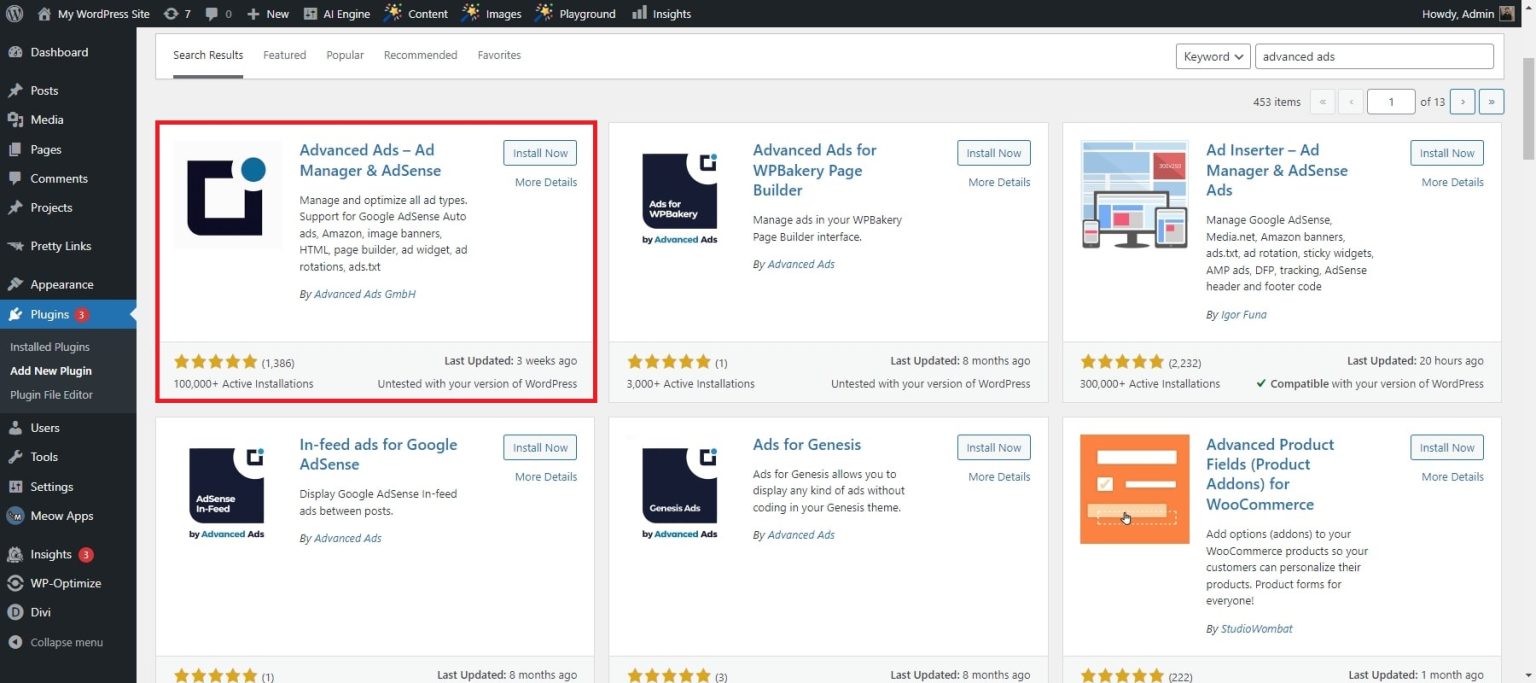Image resolution: width=1536 pixels, height=683 pixels.
Task: Open Media library from the sidebar
Action: (47, 119)
